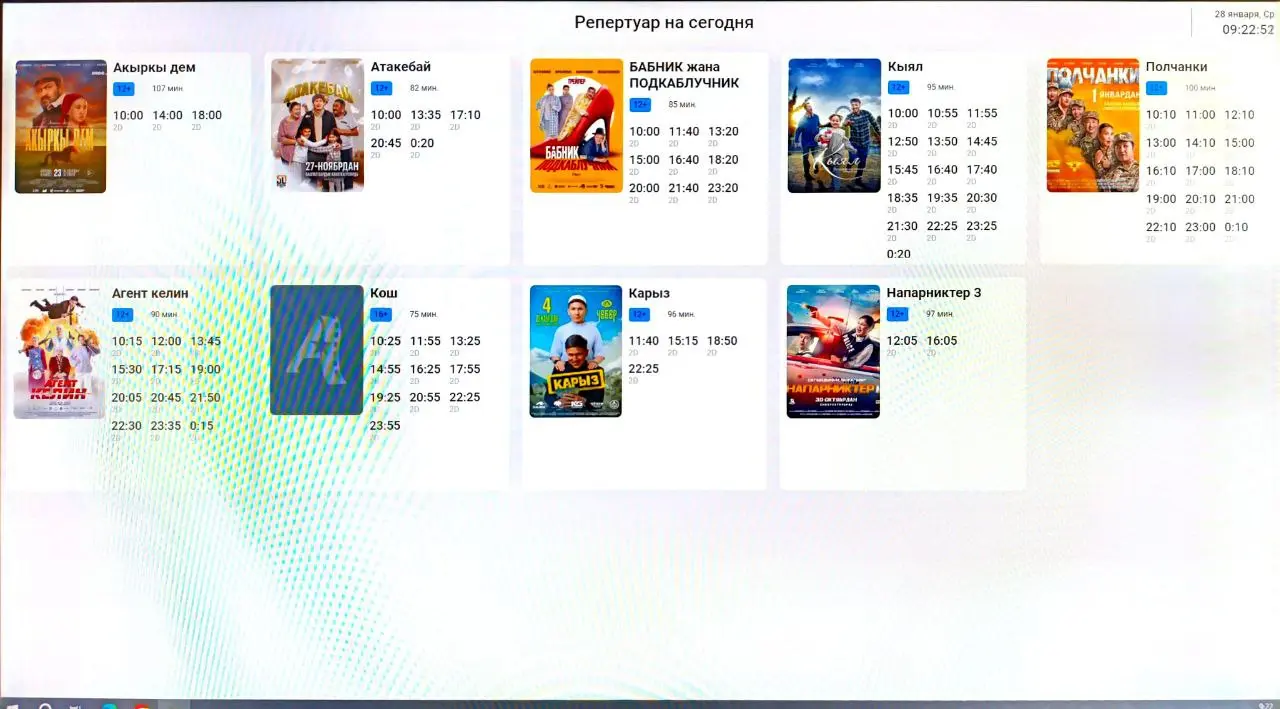This screenshot has height=709, width=1280.
Task: Pick the 16:05 showtime for Напарниктер 3
Action: pos(942,342)
